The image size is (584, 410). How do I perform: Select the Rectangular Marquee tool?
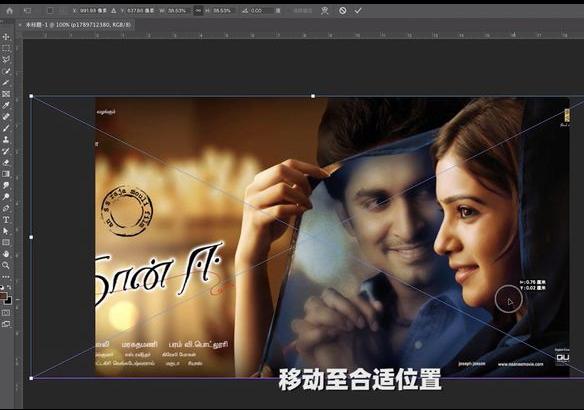[x=6, y=48]
